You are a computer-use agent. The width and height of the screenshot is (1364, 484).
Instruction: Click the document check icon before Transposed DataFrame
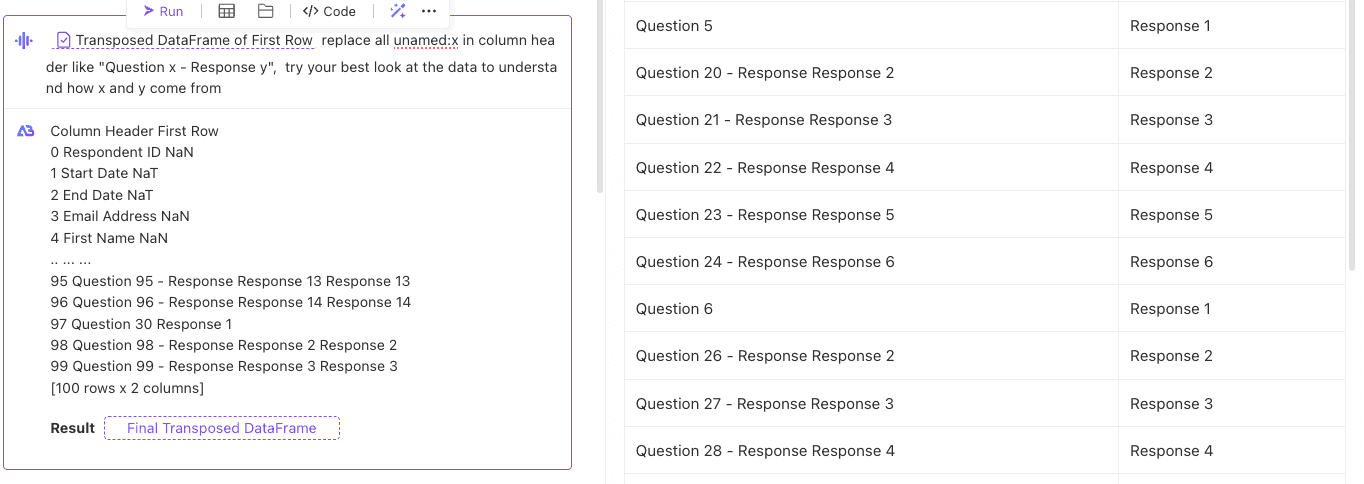click(x=64, y=40)
